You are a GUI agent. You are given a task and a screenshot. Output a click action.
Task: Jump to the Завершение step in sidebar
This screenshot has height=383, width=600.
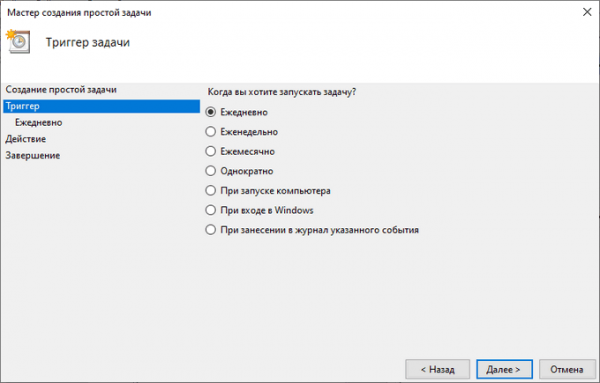[33, 155]
